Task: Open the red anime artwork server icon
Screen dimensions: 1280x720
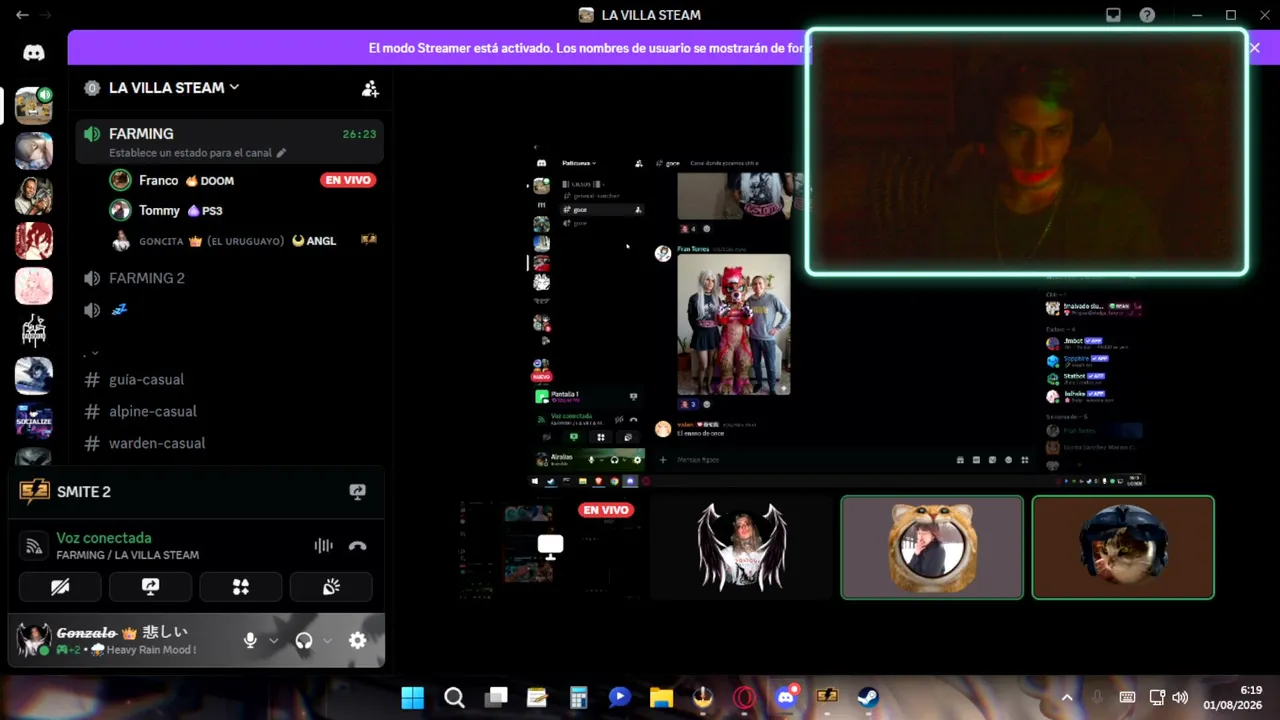Action: 34,240
